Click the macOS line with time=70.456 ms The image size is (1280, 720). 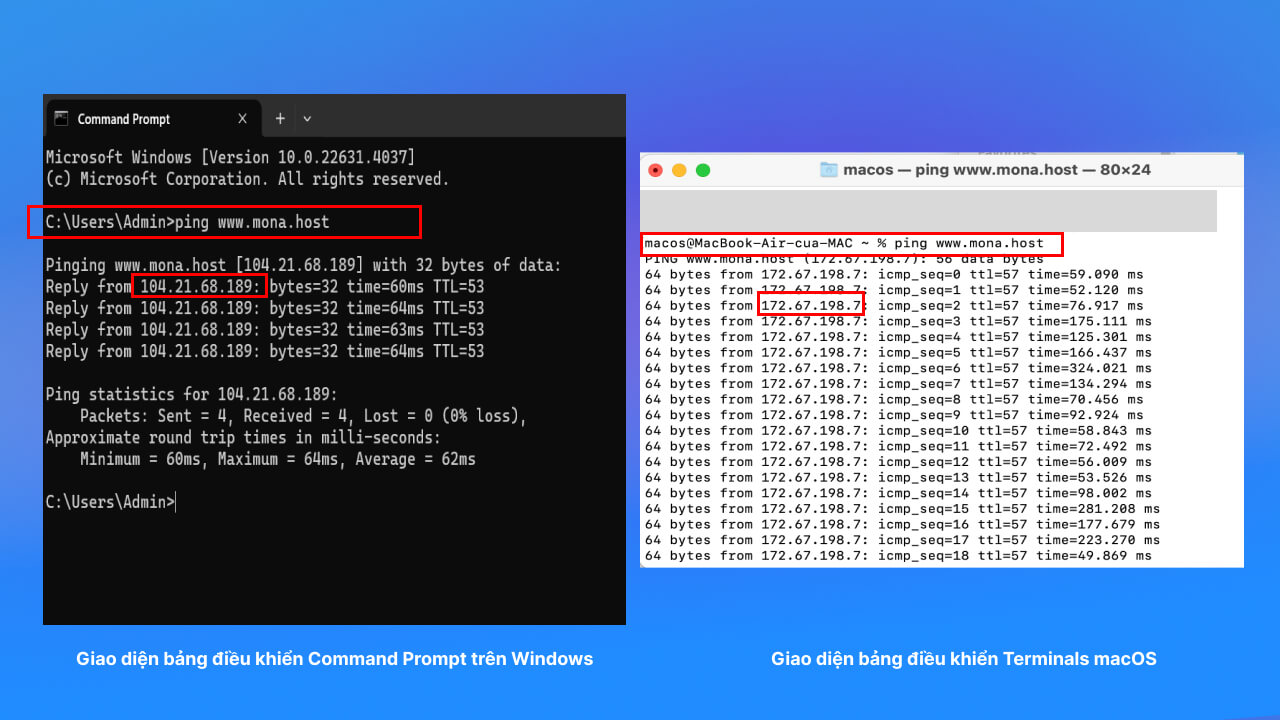coord(894,399)
